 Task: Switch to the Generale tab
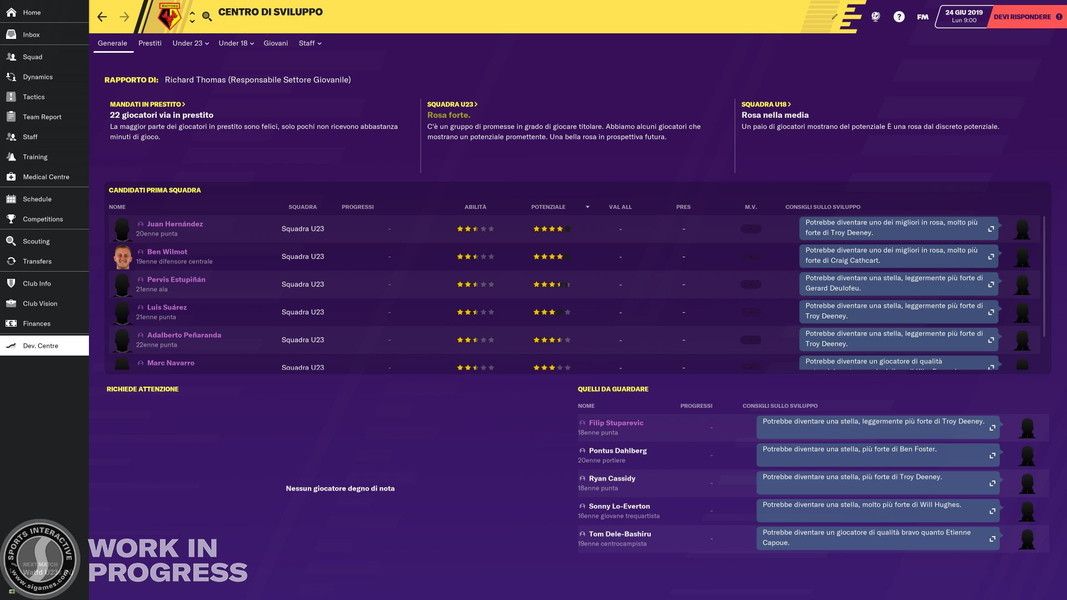[112, 43]
